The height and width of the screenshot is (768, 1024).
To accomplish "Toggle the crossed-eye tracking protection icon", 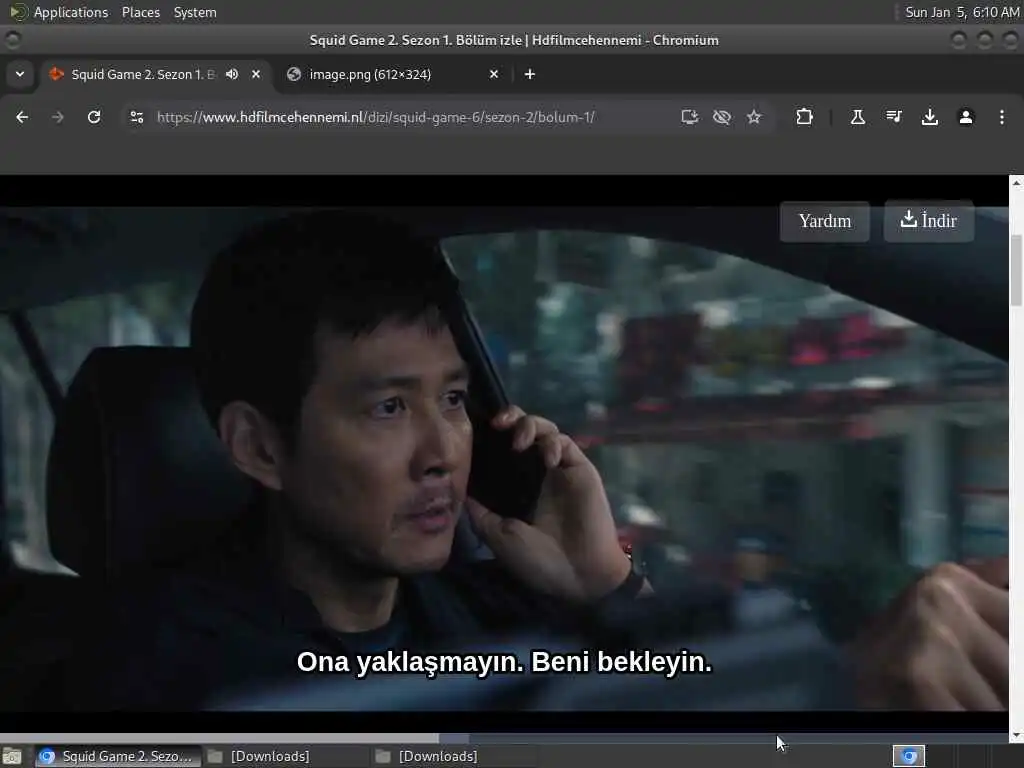I will (722, 117).
